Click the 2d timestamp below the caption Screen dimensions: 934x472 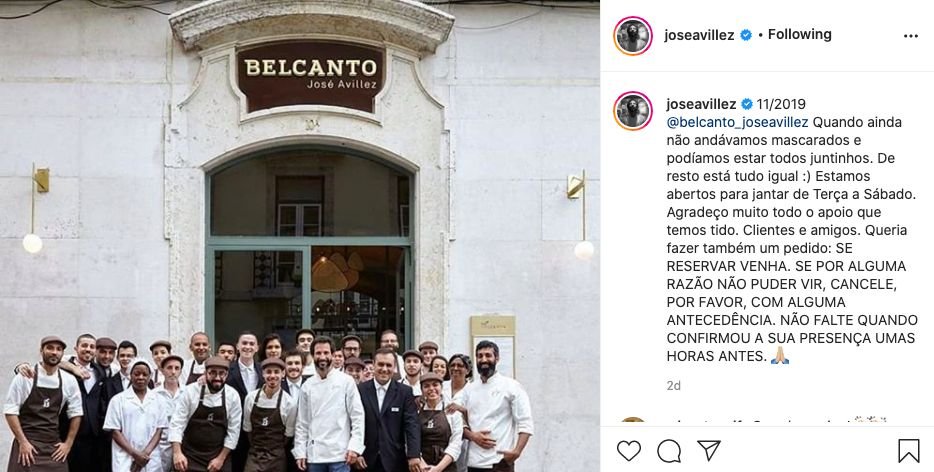point(674,386)
